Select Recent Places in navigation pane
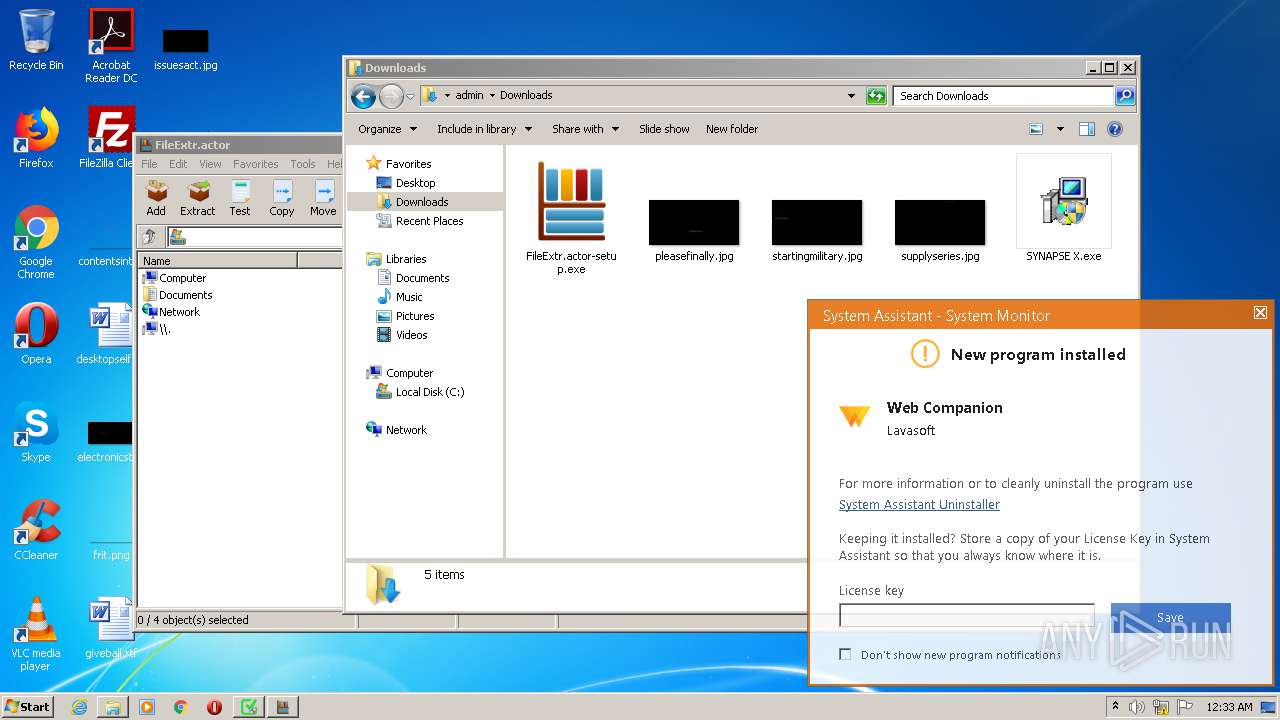 tap(429, 221)
